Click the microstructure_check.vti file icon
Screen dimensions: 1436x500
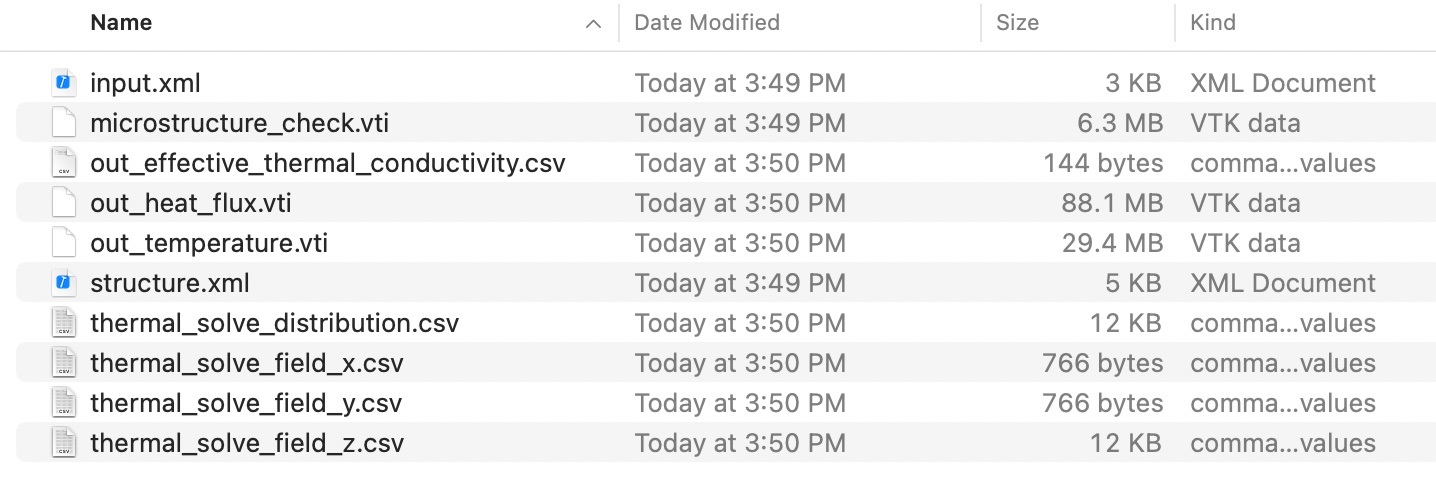click(64, 123)
